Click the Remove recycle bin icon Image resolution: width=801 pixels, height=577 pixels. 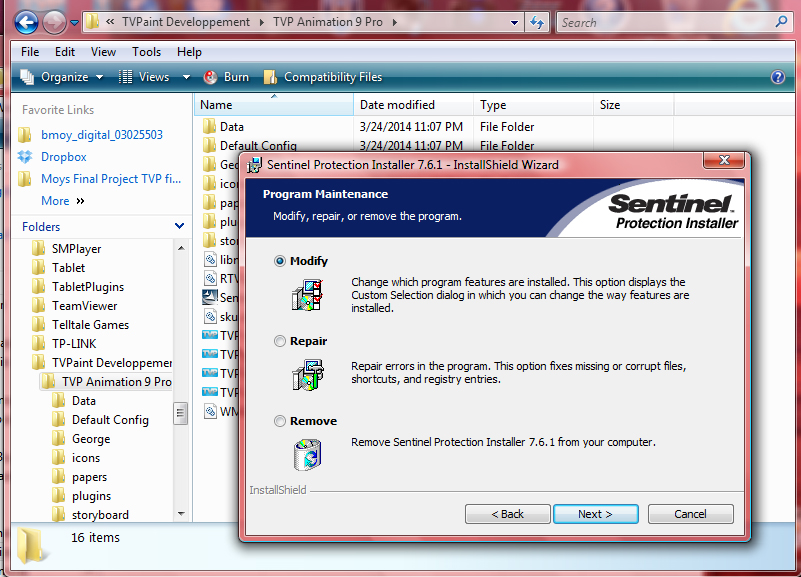tap(308, 454)
